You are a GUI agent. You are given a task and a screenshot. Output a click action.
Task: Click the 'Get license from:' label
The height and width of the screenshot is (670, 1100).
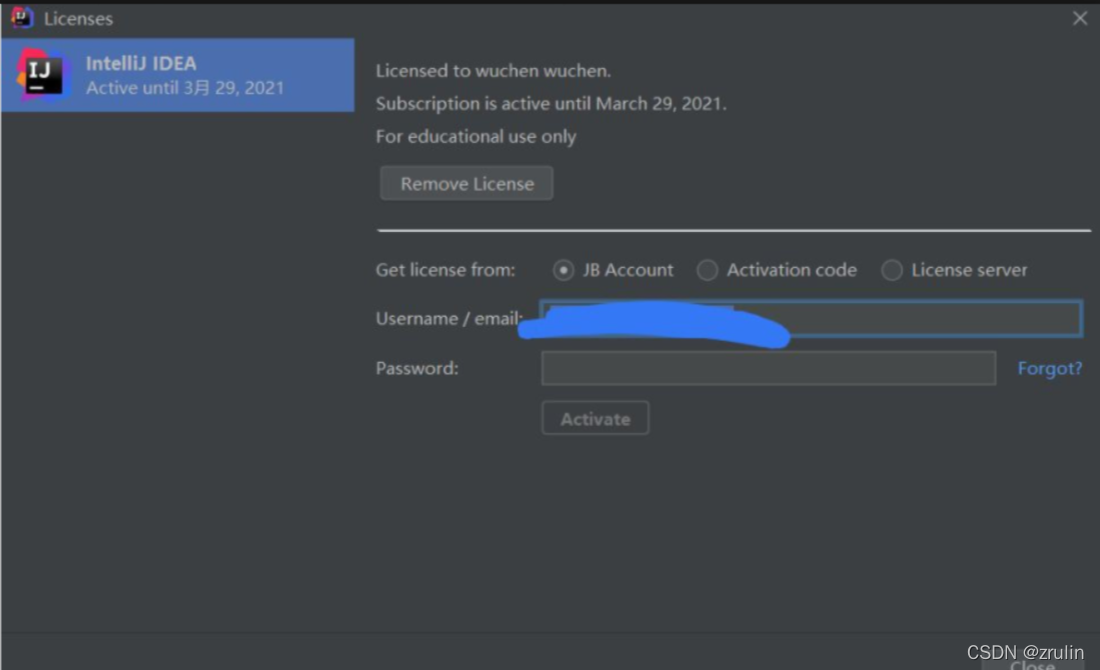445,270
